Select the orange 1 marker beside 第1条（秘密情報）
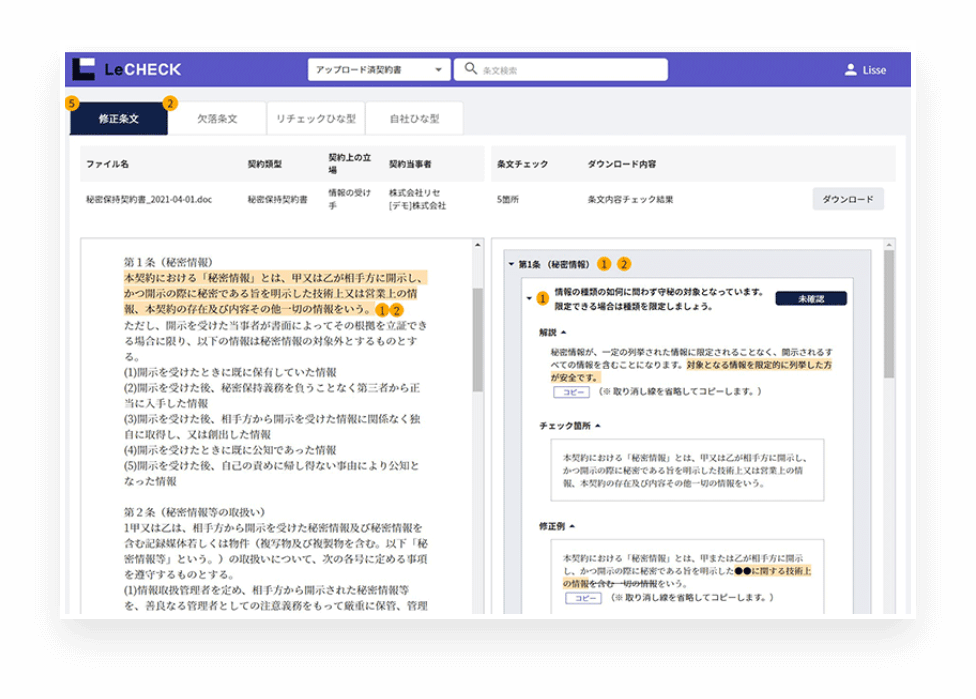This screenshot has height=699, width=976. coord(602,262)
